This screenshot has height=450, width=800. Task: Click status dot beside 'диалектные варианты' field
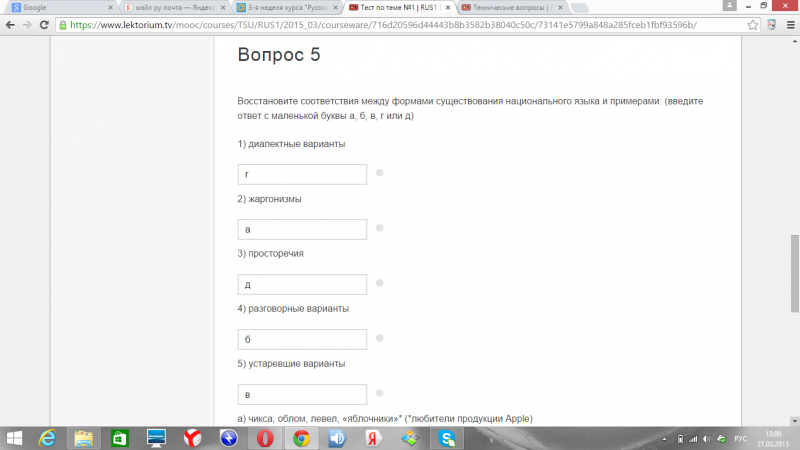tap(380, 173)
